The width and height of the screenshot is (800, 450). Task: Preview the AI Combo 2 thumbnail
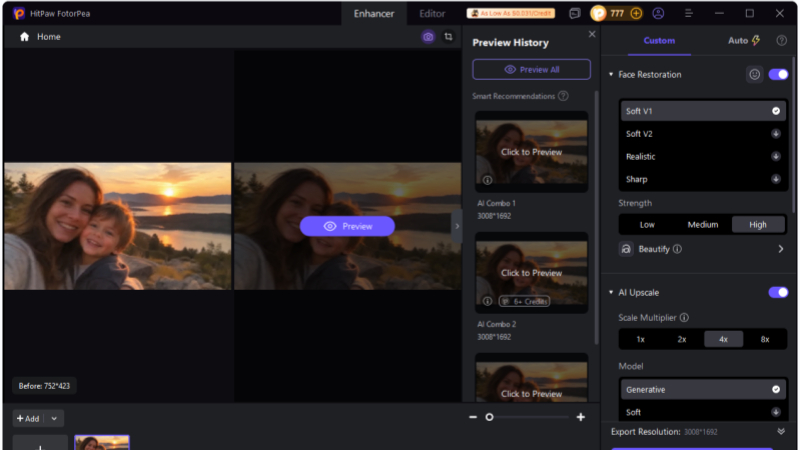click(x=531, y=273)
